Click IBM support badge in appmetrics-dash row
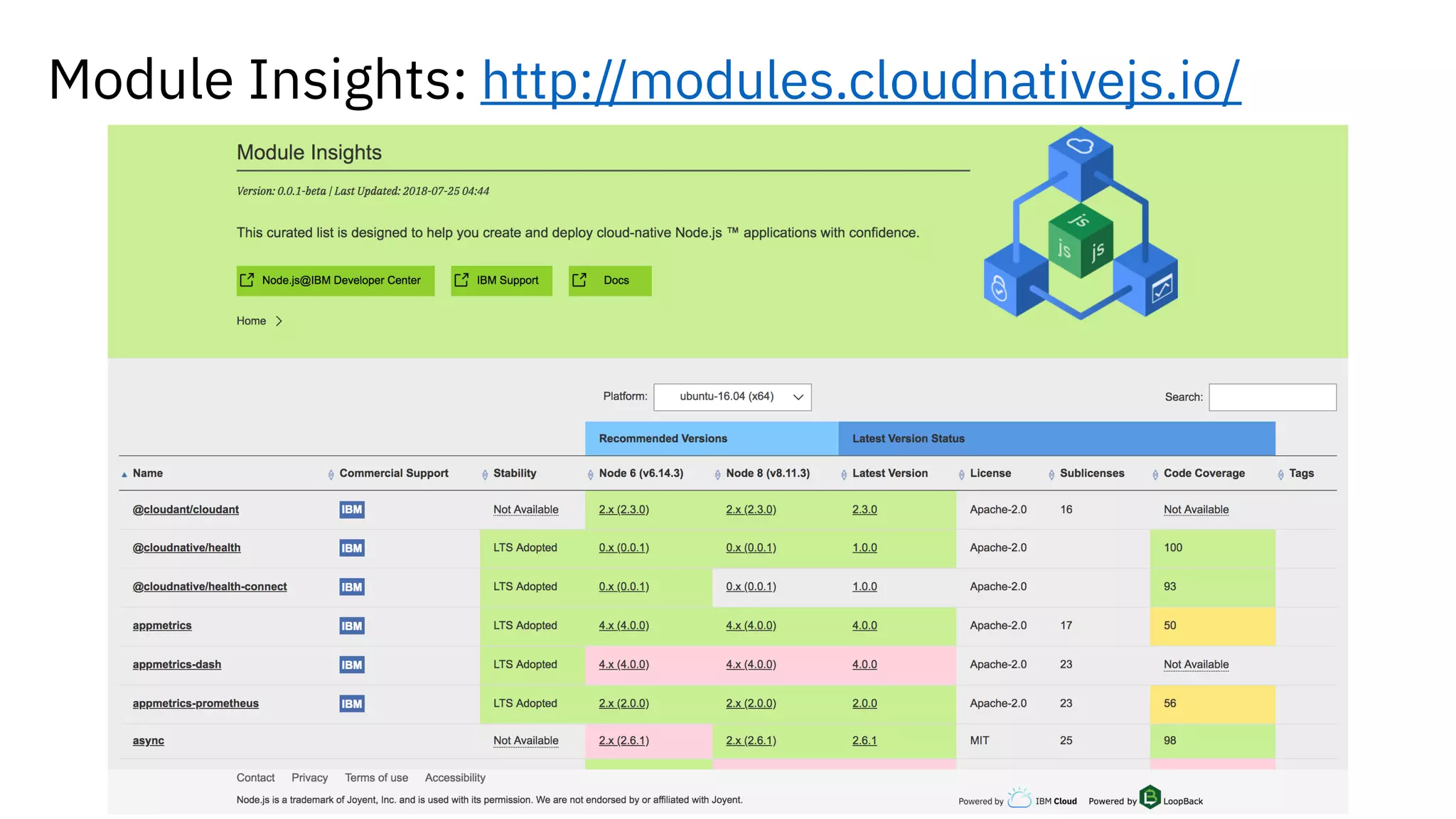Screen dimensions: 1456x819 pyautogui.click(x=352, y=665)
